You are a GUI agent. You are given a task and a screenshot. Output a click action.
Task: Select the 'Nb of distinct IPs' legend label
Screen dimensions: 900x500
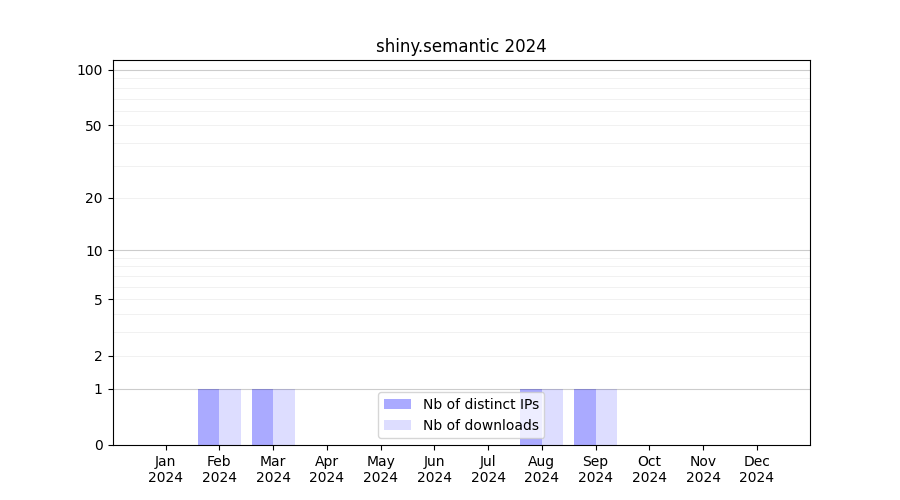[x=480, y=404]
